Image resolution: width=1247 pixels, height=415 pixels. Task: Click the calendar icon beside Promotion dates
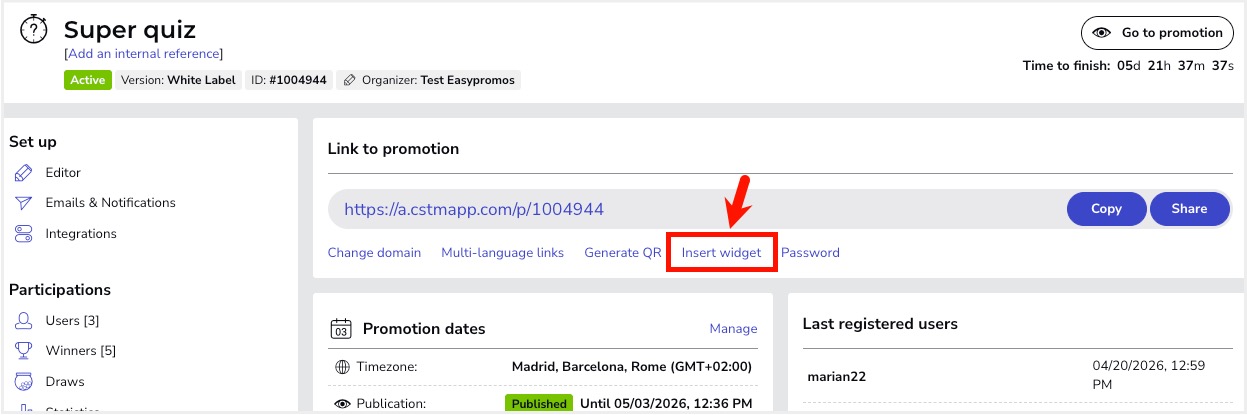pyautogui.click(x=341, y=329)
